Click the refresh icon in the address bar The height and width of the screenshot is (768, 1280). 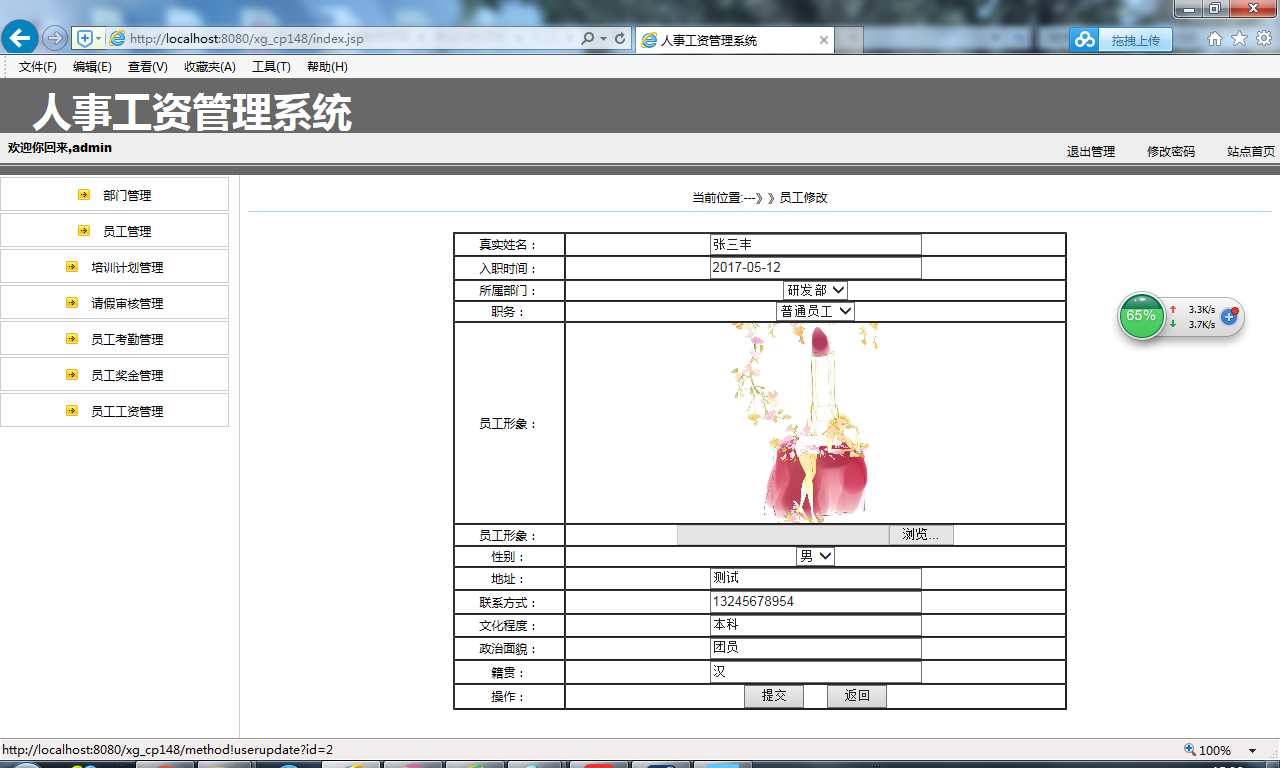[620, 39]
